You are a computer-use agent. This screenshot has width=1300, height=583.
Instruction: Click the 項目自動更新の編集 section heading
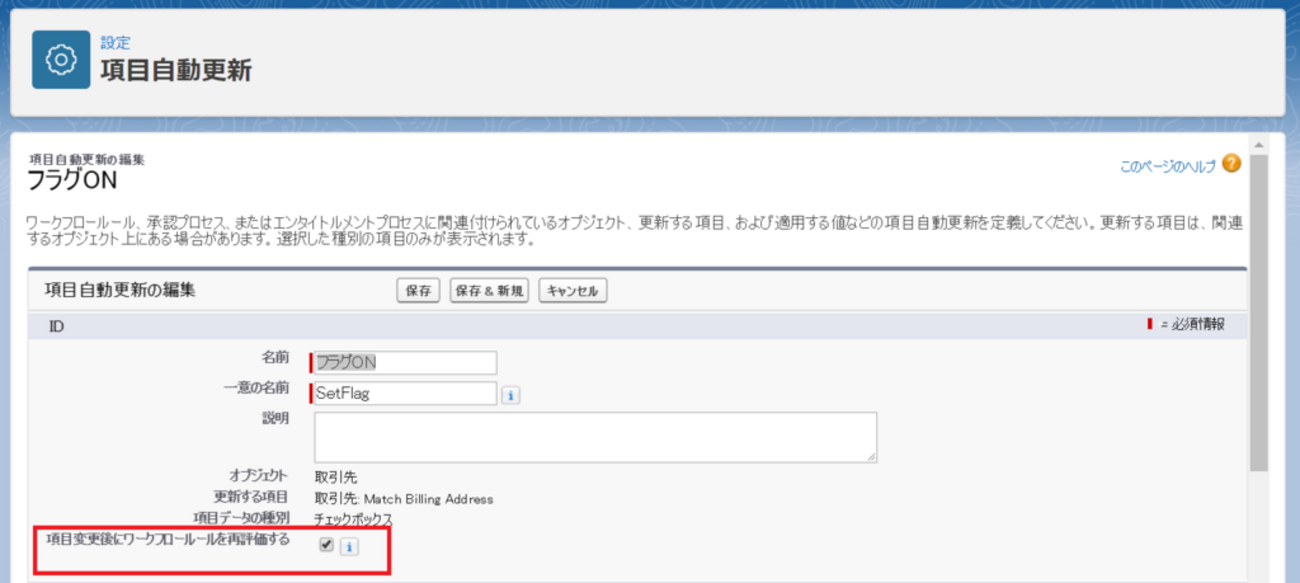pyautogui.click(x=120, y=290)
